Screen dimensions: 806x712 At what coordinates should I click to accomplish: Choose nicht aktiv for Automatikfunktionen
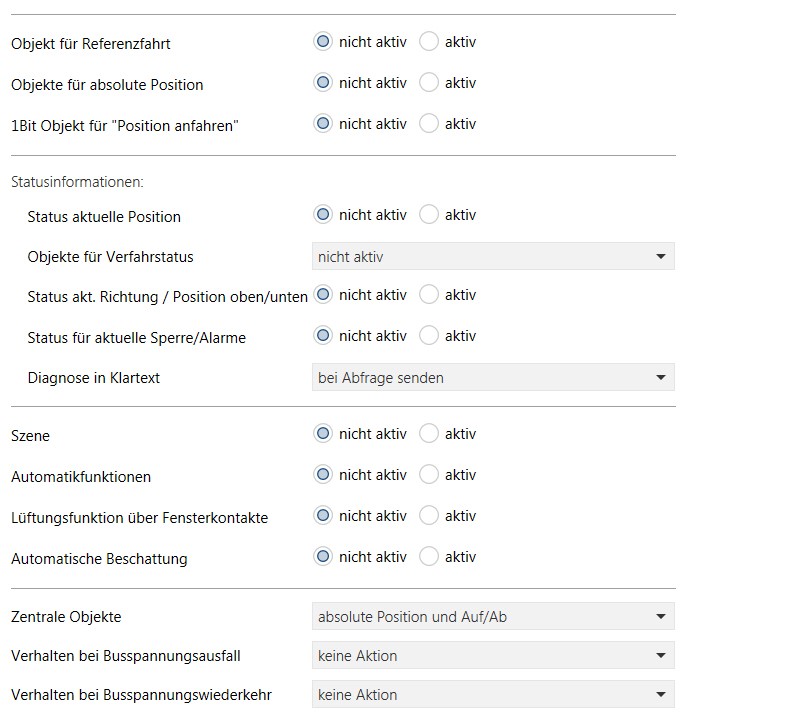click(323, 475)
